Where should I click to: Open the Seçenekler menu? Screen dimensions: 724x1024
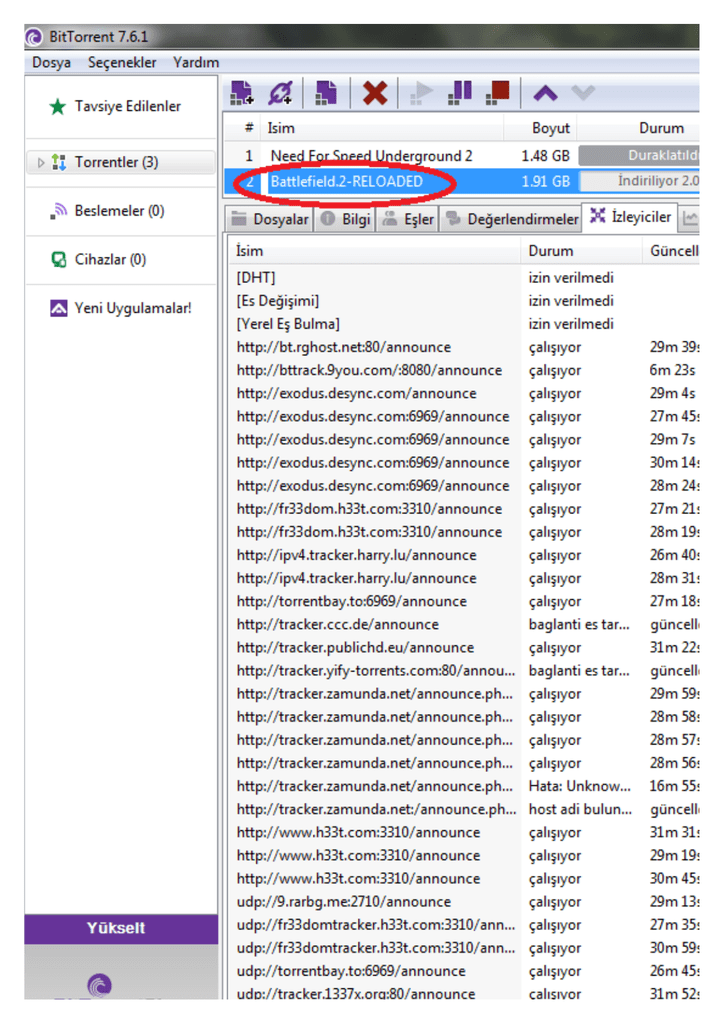[122, 62]
